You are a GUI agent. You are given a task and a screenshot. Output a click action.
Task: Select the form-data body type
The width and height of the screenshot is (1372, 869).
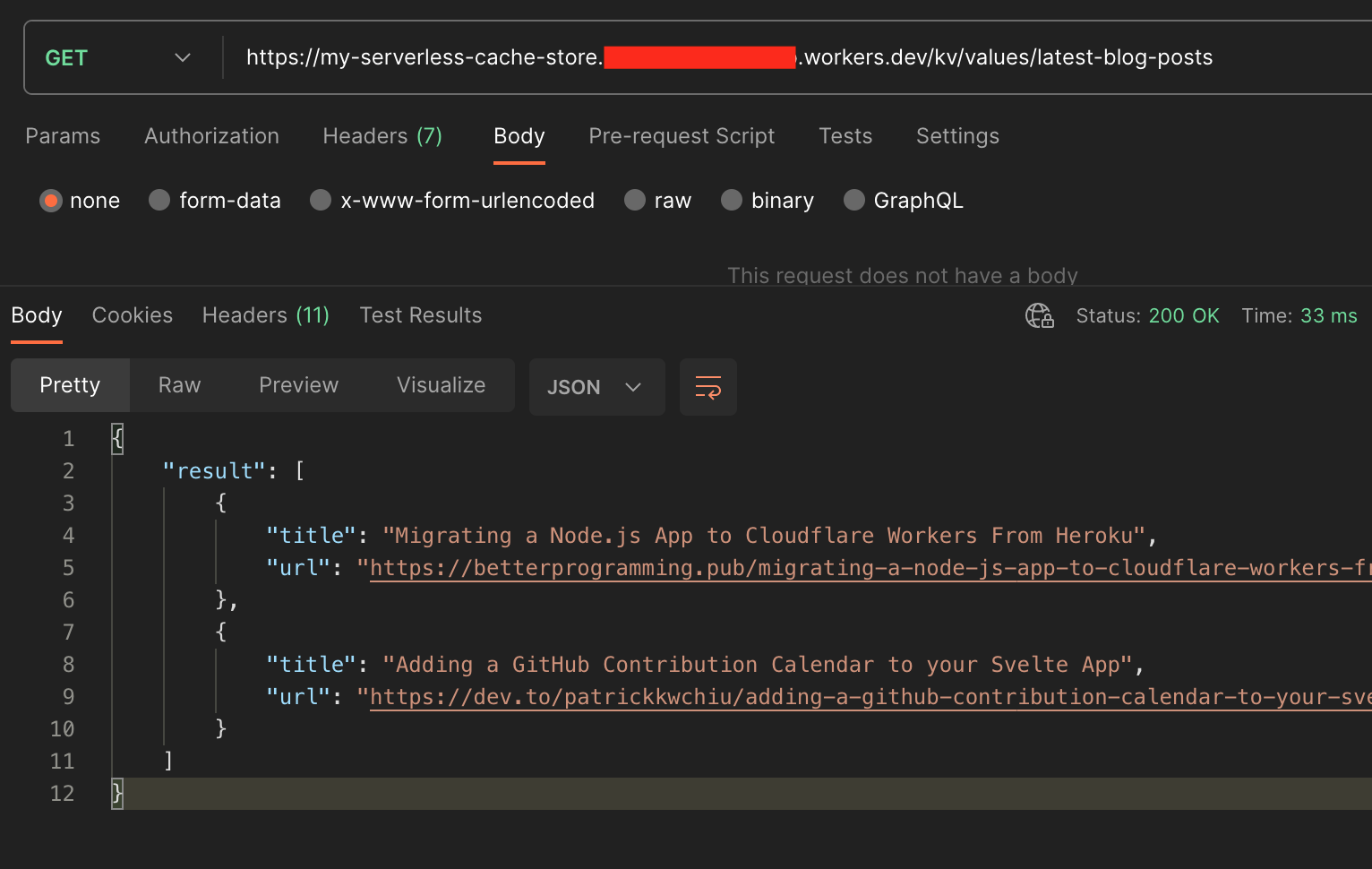pyautogui.click(x=215, y=201)
